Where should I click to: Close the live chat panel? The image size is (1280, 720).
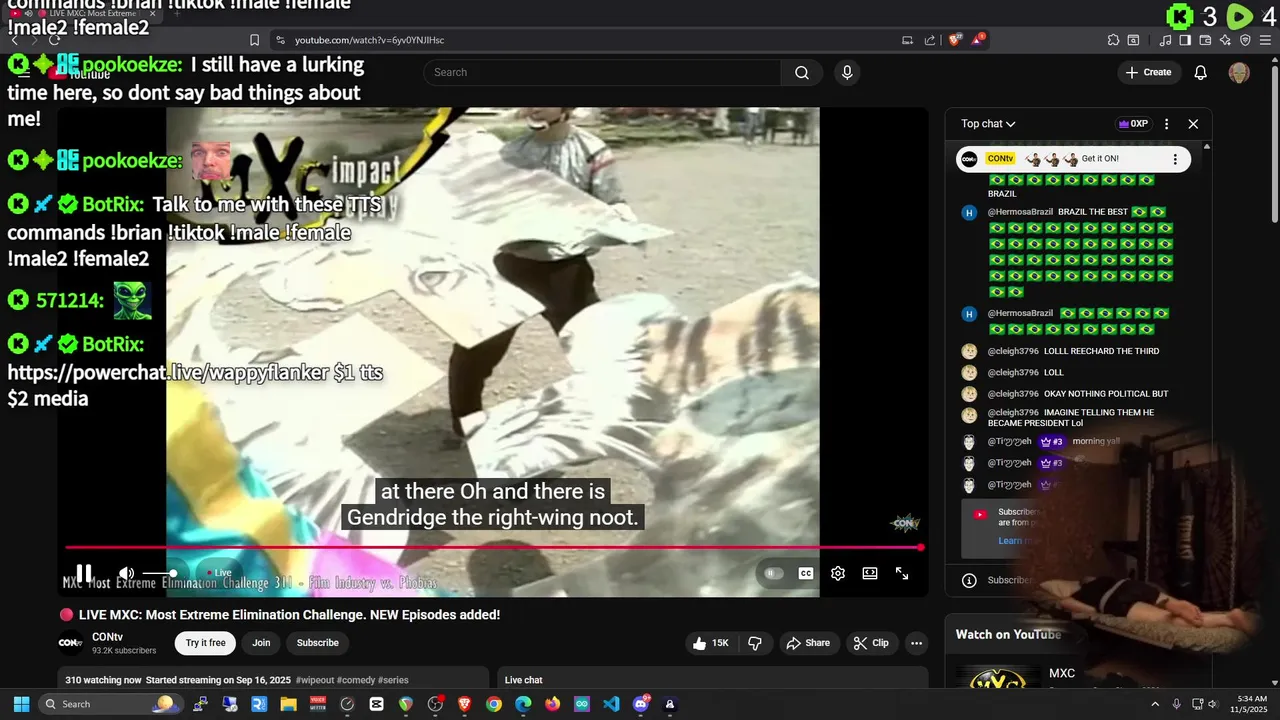[1193, 124]
